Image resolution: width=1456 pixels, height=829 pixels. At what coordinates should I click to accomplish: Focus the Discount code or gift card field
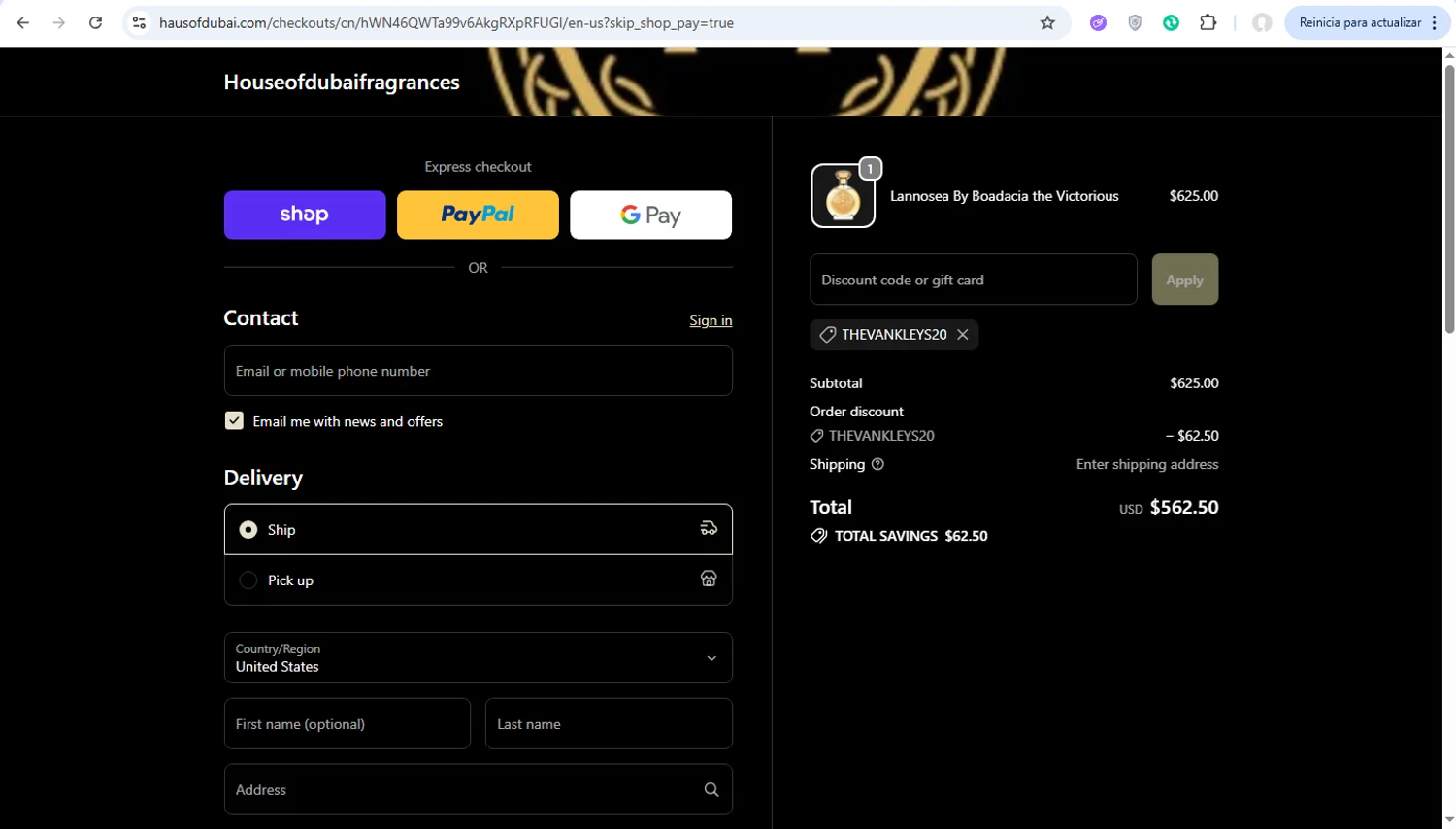click(973, 280)
